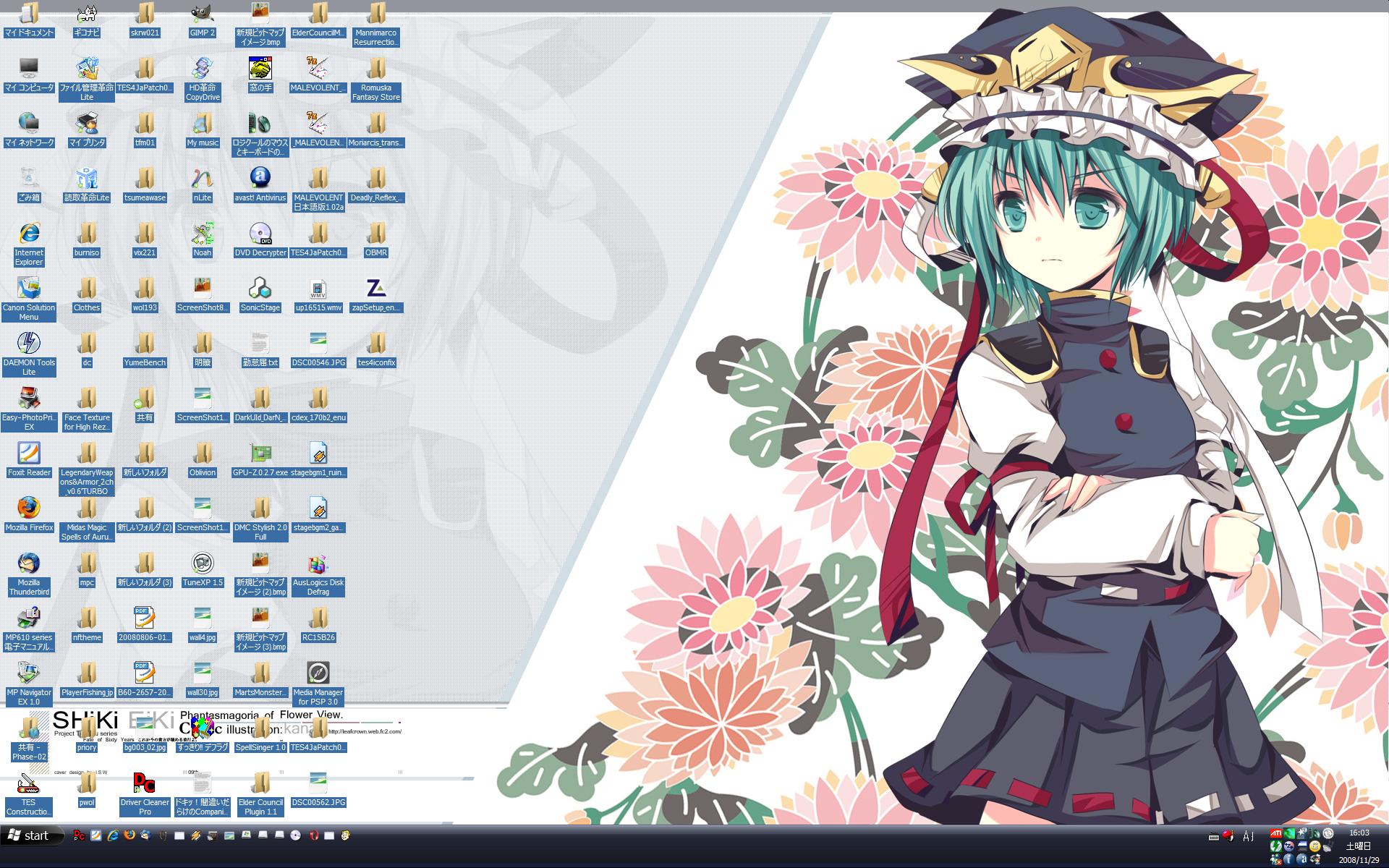The width and height of the screenshot is (1389, 868).
Task: Open the マイ ドキュメント folder
Action: (29, 20)
